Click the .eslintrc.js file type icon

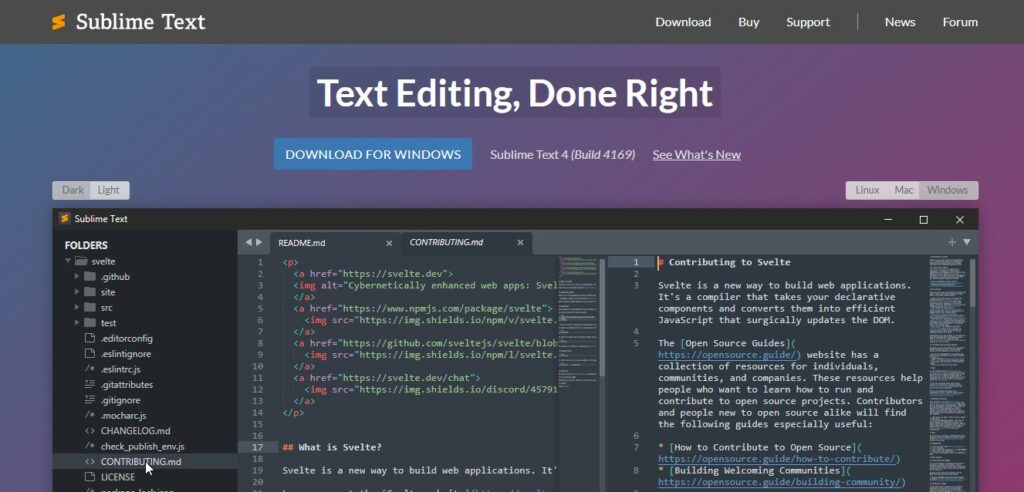pos(90,369)
